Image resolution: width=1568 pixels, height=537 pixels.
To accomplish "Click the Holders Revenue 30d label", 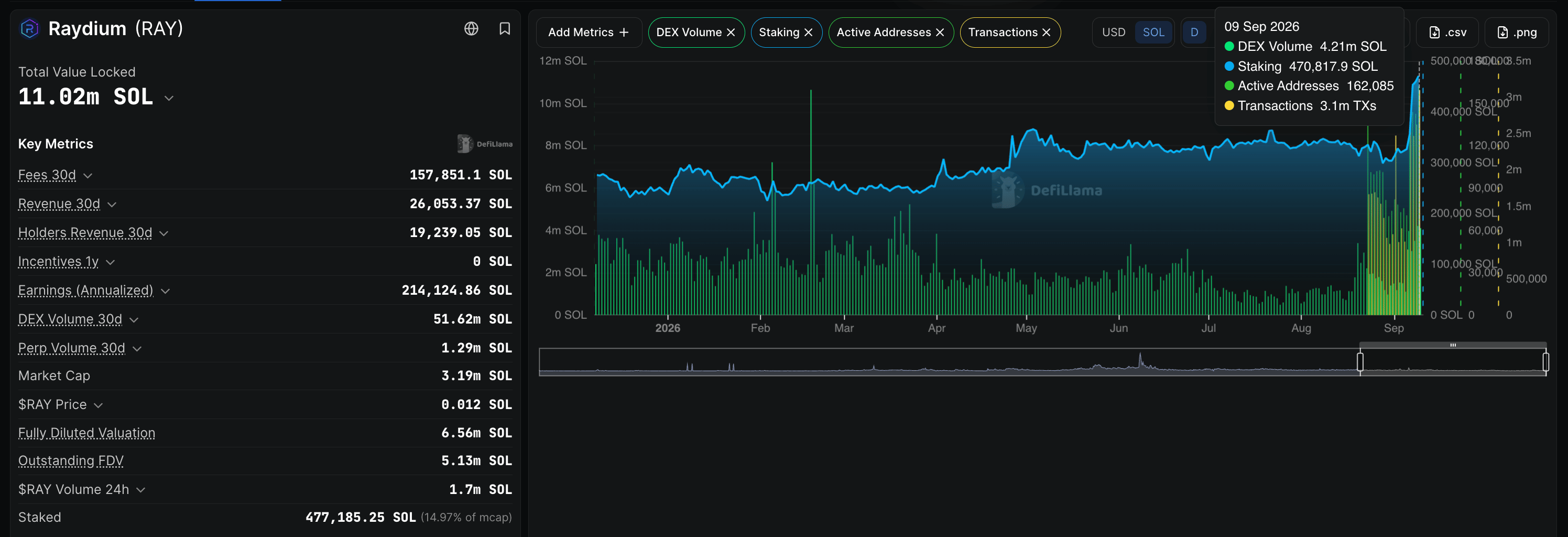I will pyautogui.click(x=85, y=233).
